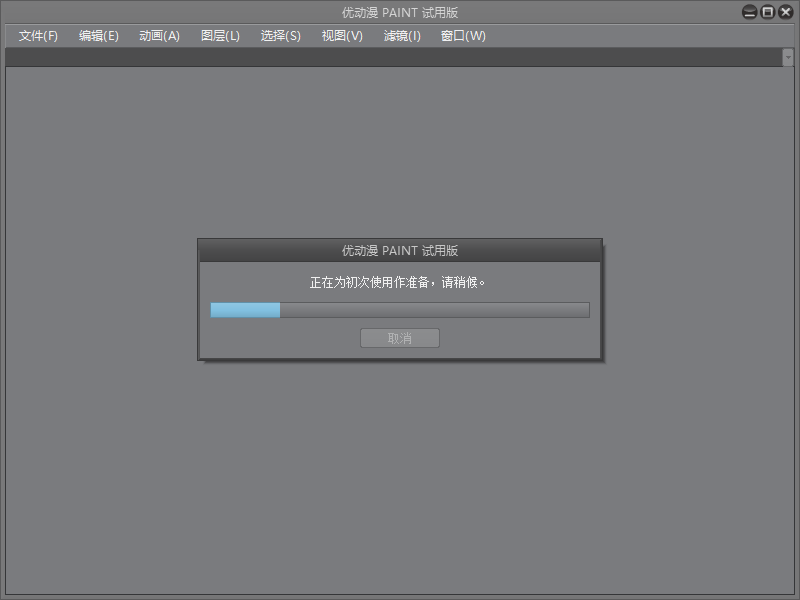Close the main application window

785,12
